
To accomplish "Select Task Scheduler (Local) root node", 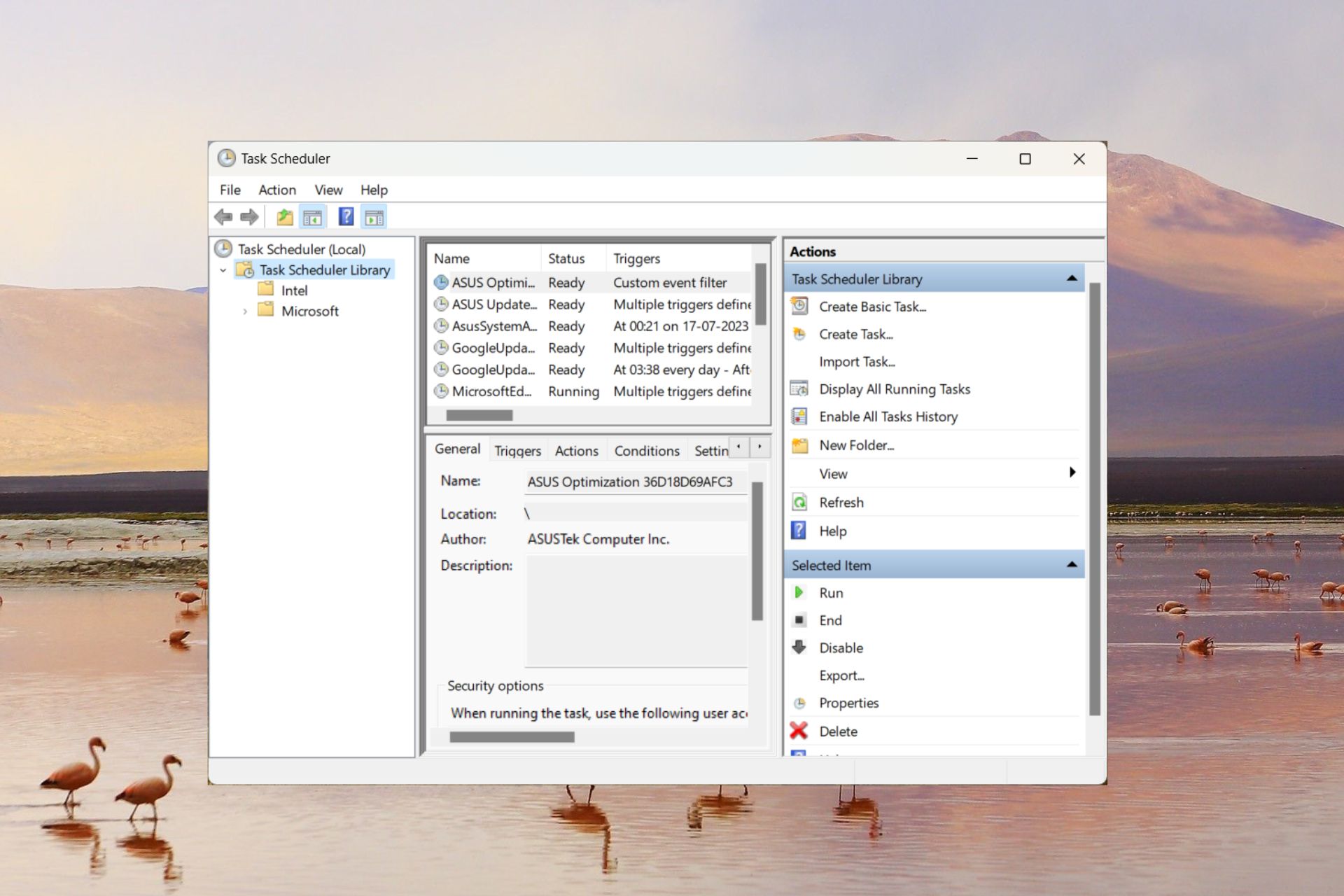I will 301,249.
